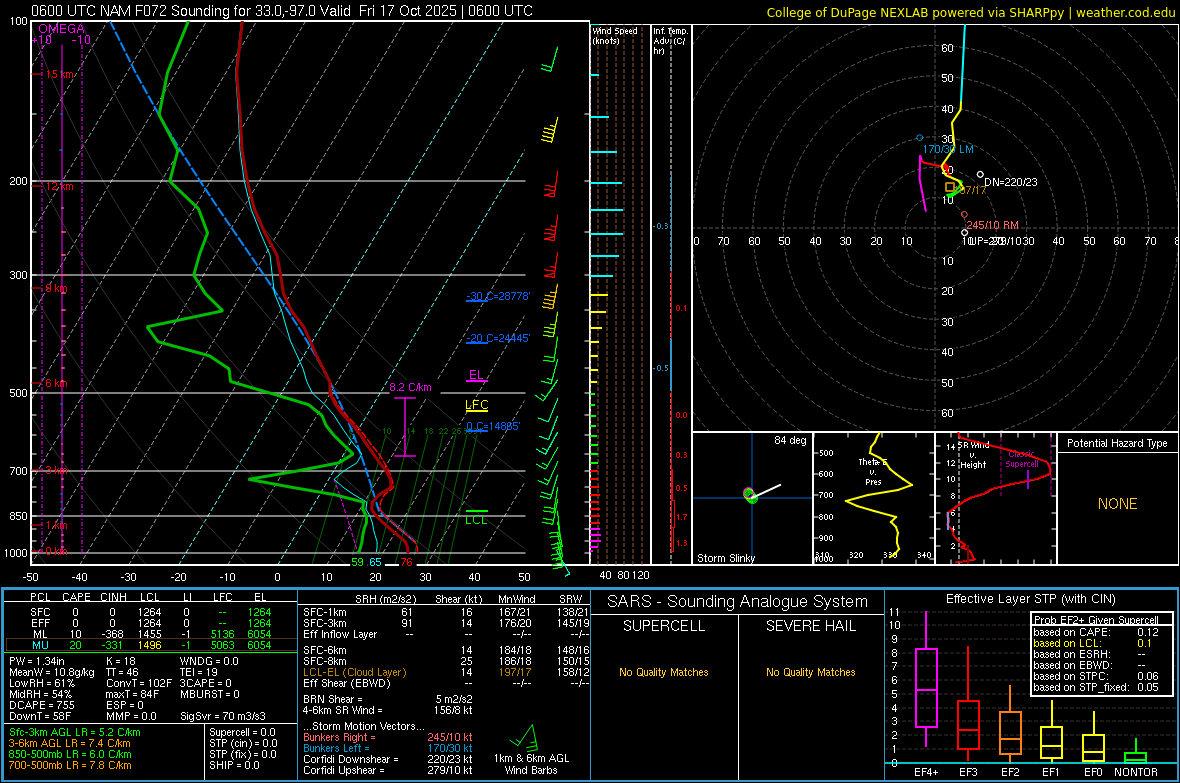Click the 'Prob EF2+ Given Supercell' heading
Viewport: 1180px width, 783px height.
(1096, 620)
